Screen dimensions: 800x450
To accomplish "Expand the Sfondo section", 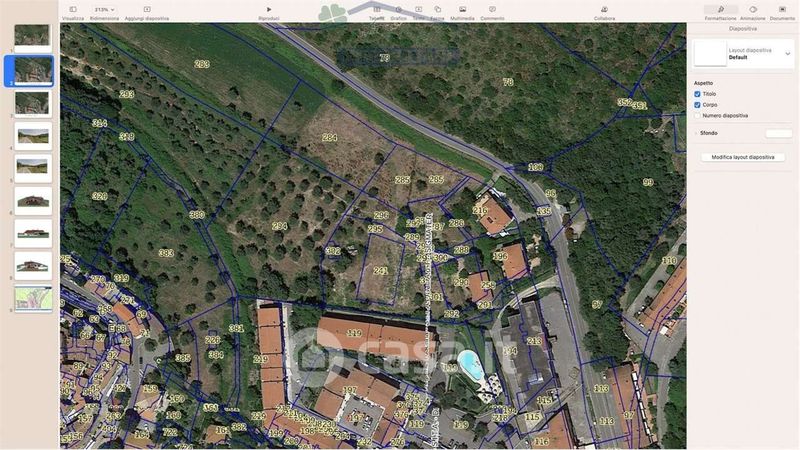I will [695, 133].
